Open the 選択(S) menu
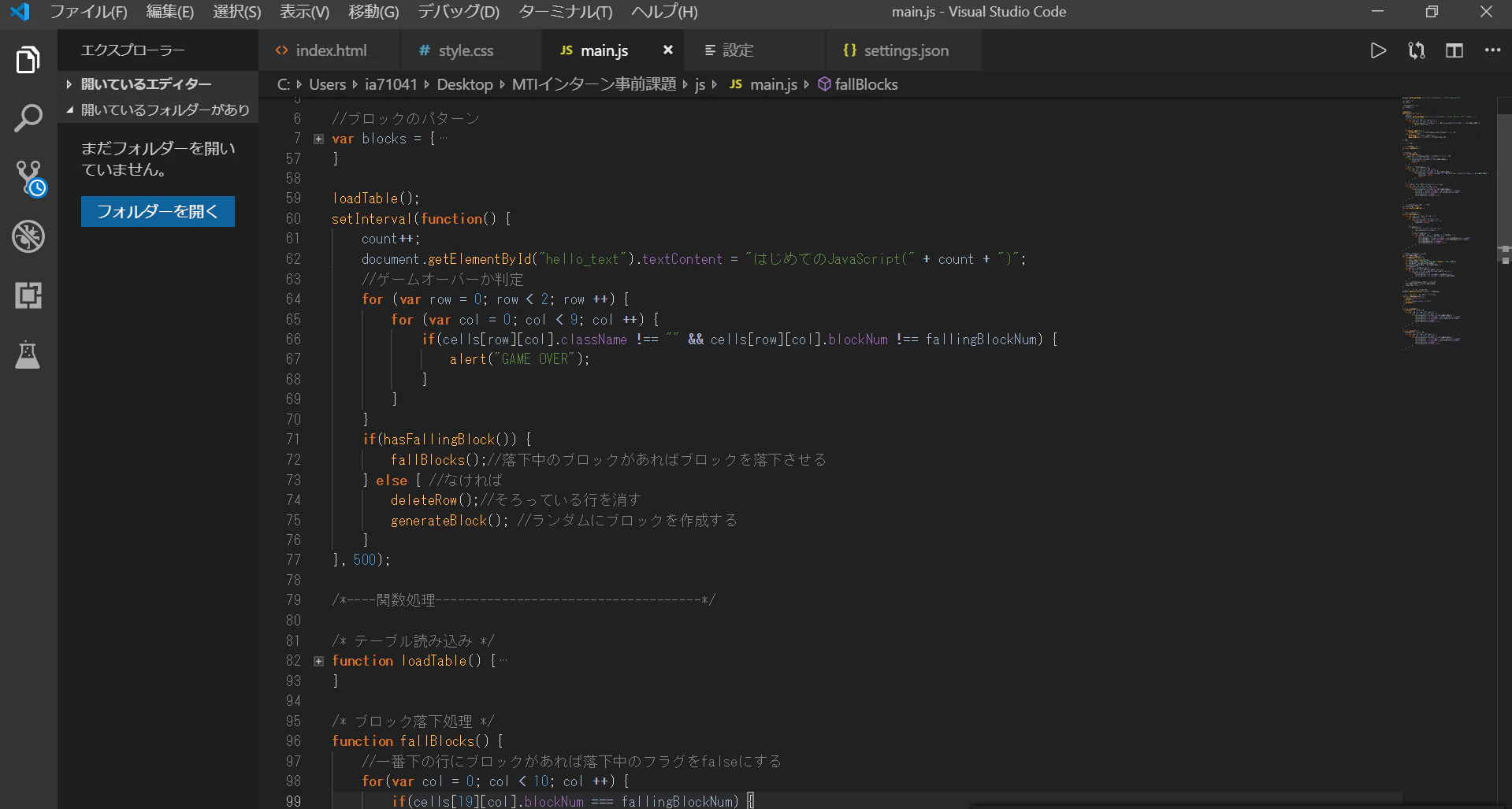This screenshot has height=809, width=1512. pyautogui.click(x=236, y=12)
